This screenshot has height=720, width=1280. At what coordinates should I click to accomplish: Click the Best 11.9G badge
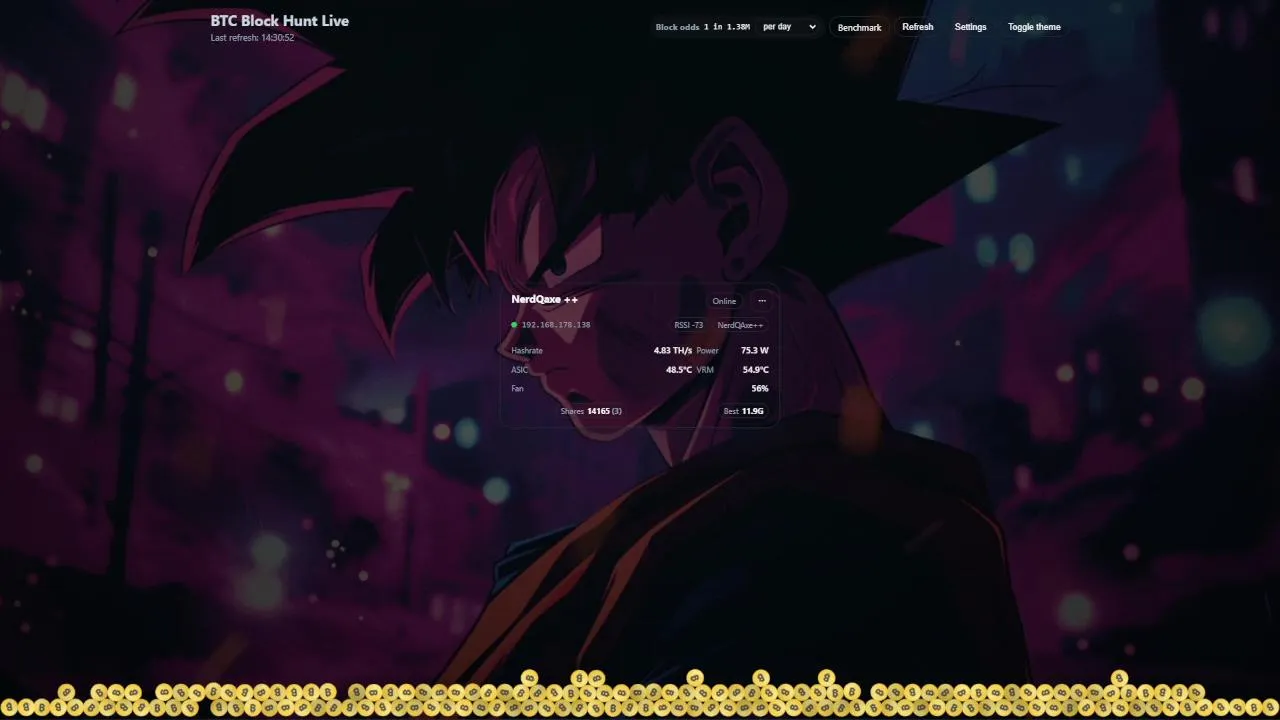coord(744,411)
